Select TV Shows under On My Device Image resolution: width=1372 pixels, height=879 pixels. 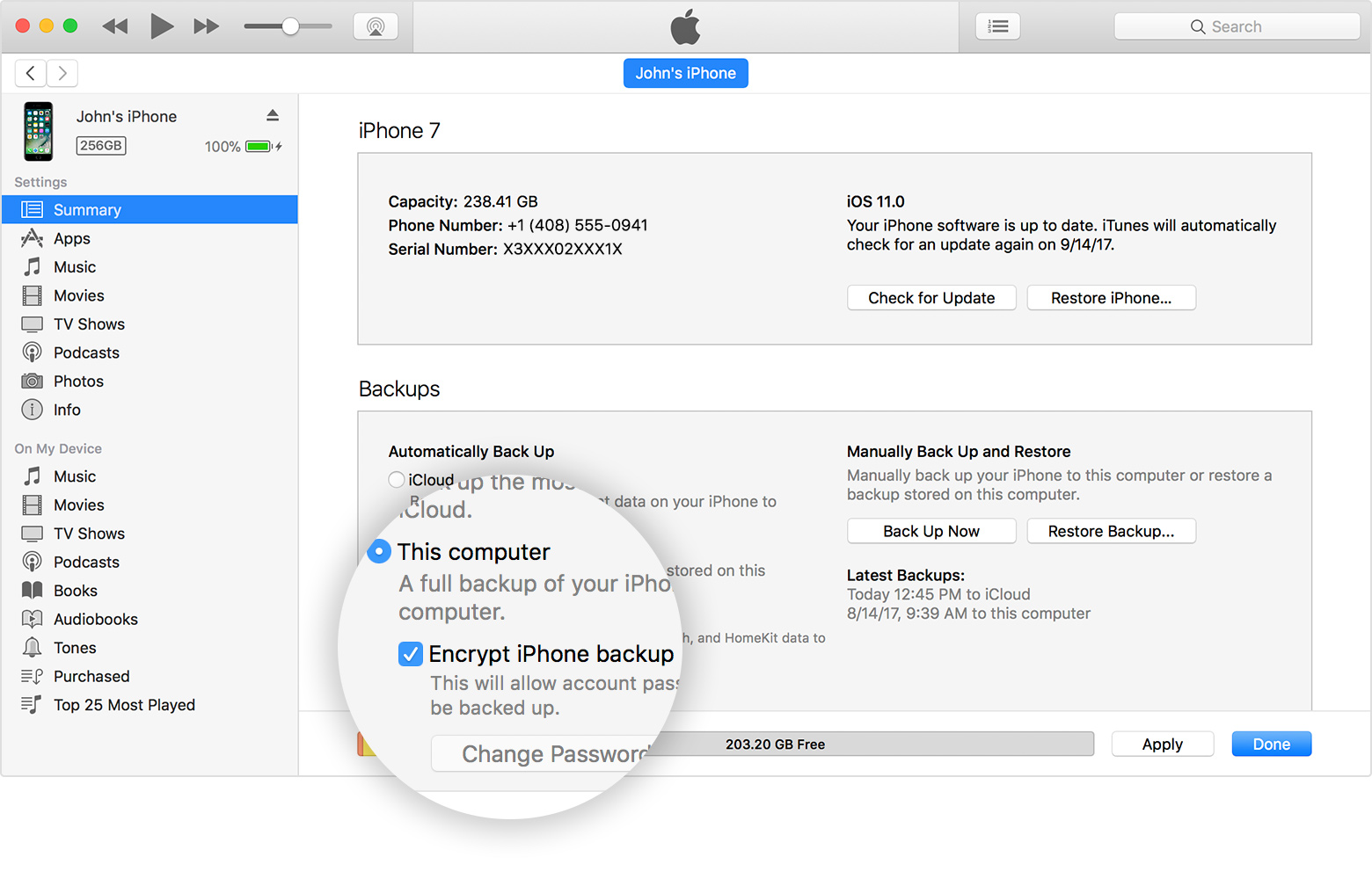point(150,534)
